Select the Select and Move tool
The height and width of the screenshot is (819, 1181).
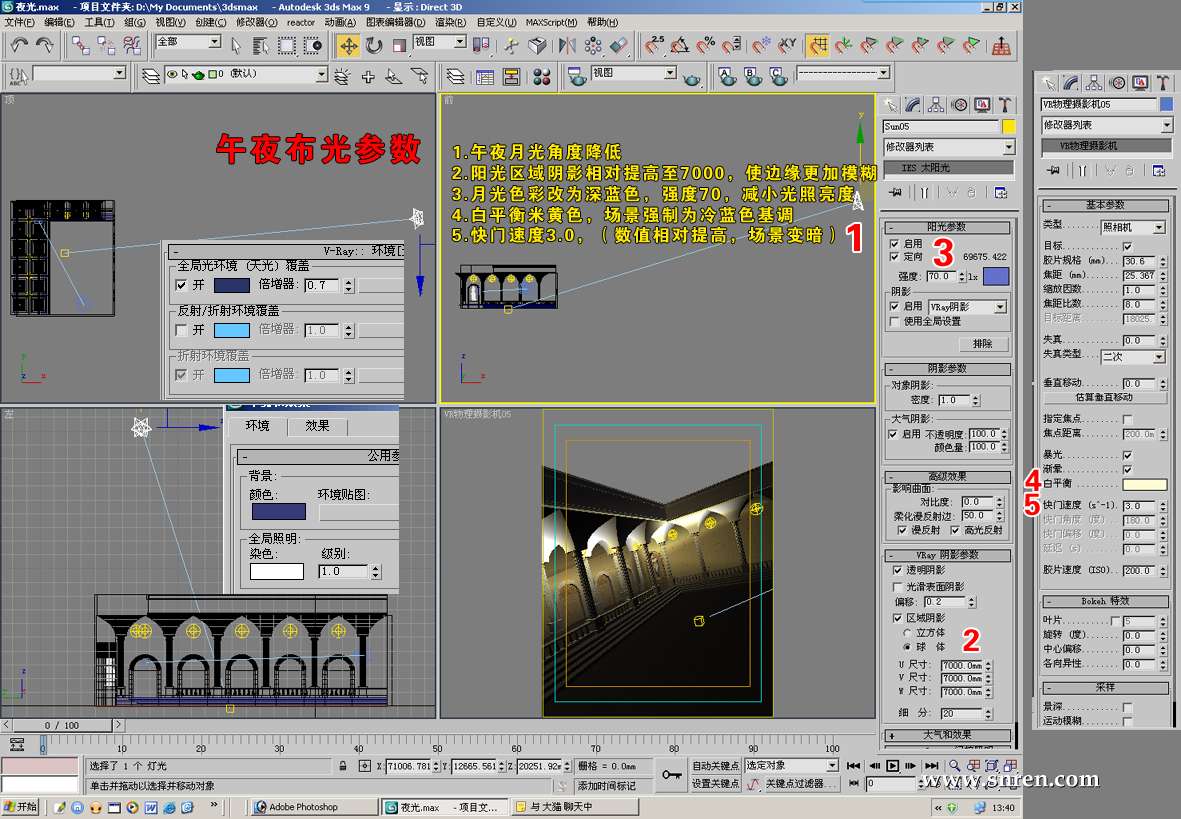(348, 45)
